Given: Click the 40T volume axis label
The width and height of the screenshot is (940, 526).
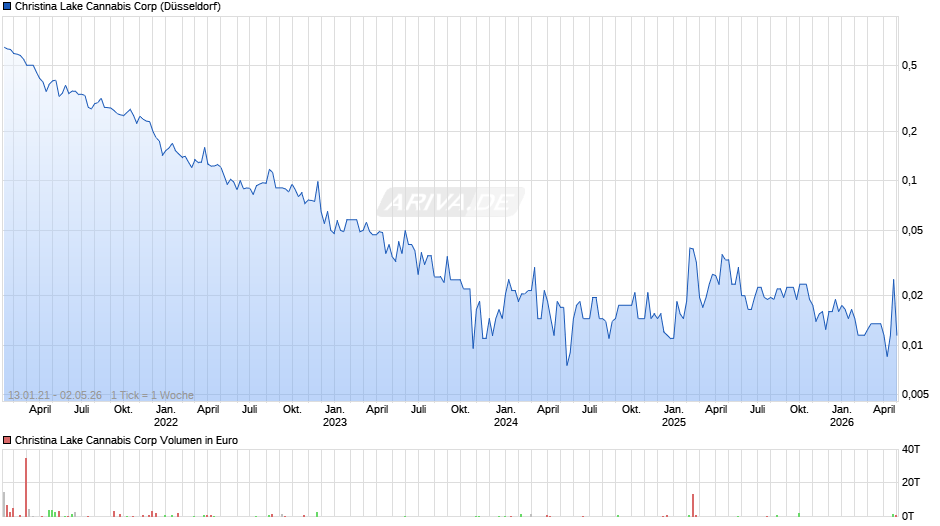Looking at the screenshot, I should pyautogui.click(x=911, y=449).
